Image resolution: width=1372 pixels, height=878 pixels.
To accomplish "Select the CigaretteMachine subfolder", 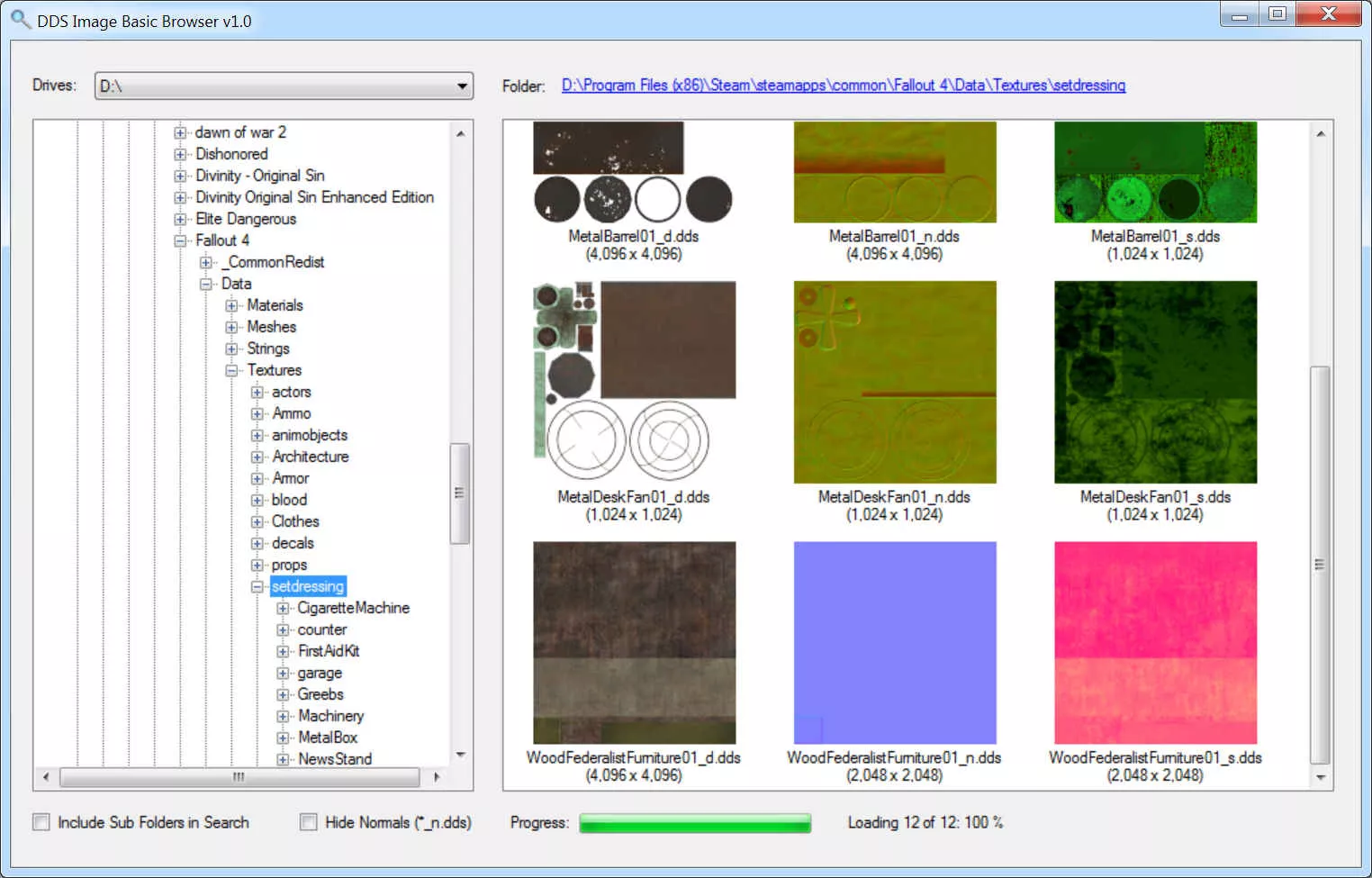I will tap(354, 608).
